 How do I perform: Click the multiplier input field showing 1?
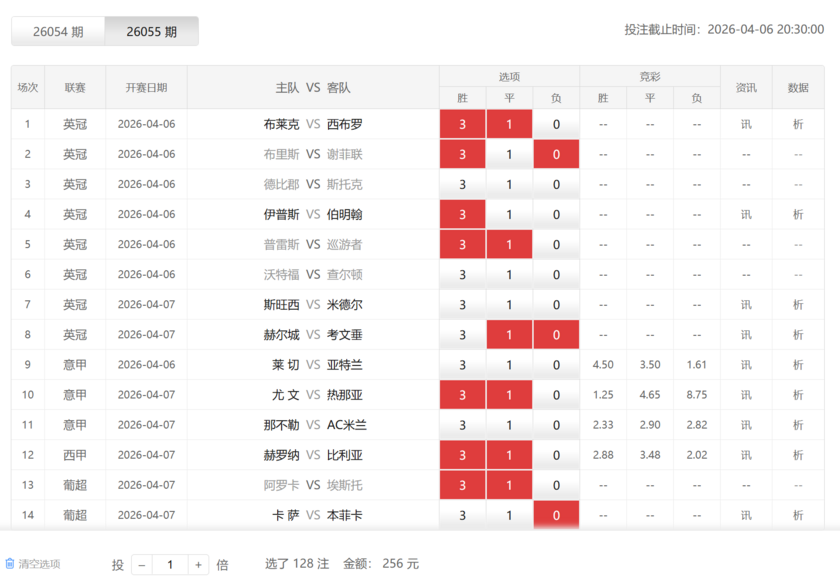click(172, 562)
